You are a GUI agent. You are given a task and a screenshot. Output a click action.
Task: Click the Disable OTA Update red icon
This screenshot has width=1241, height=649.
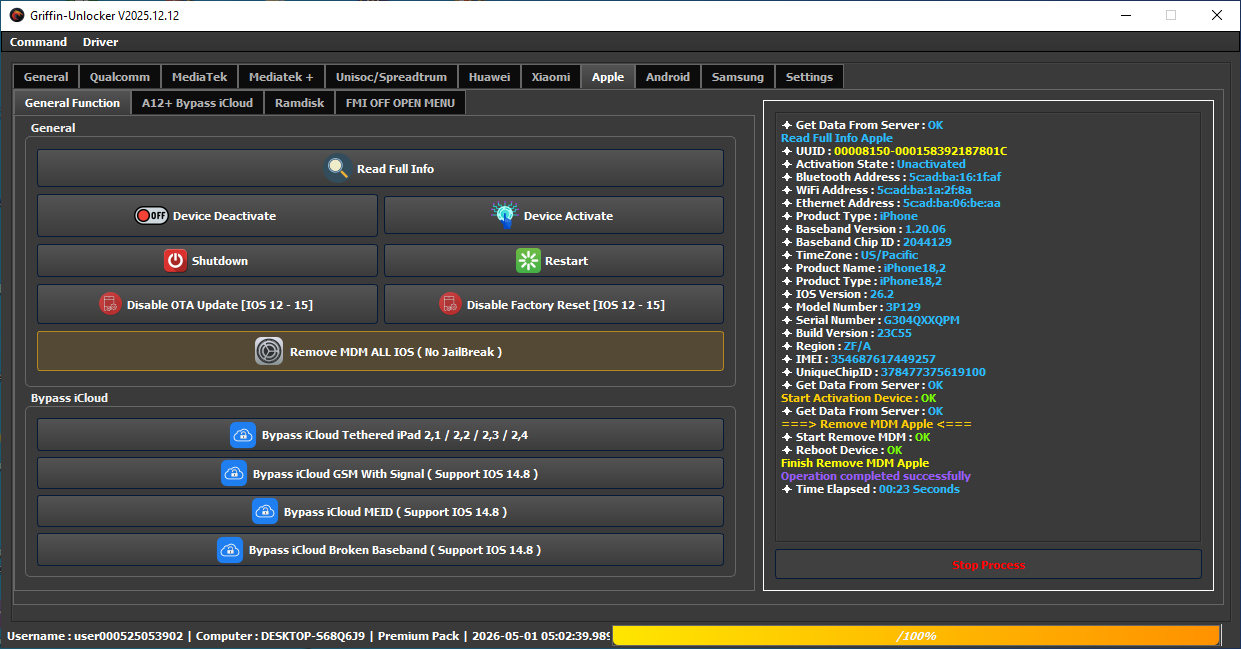(x=110, y=305)
